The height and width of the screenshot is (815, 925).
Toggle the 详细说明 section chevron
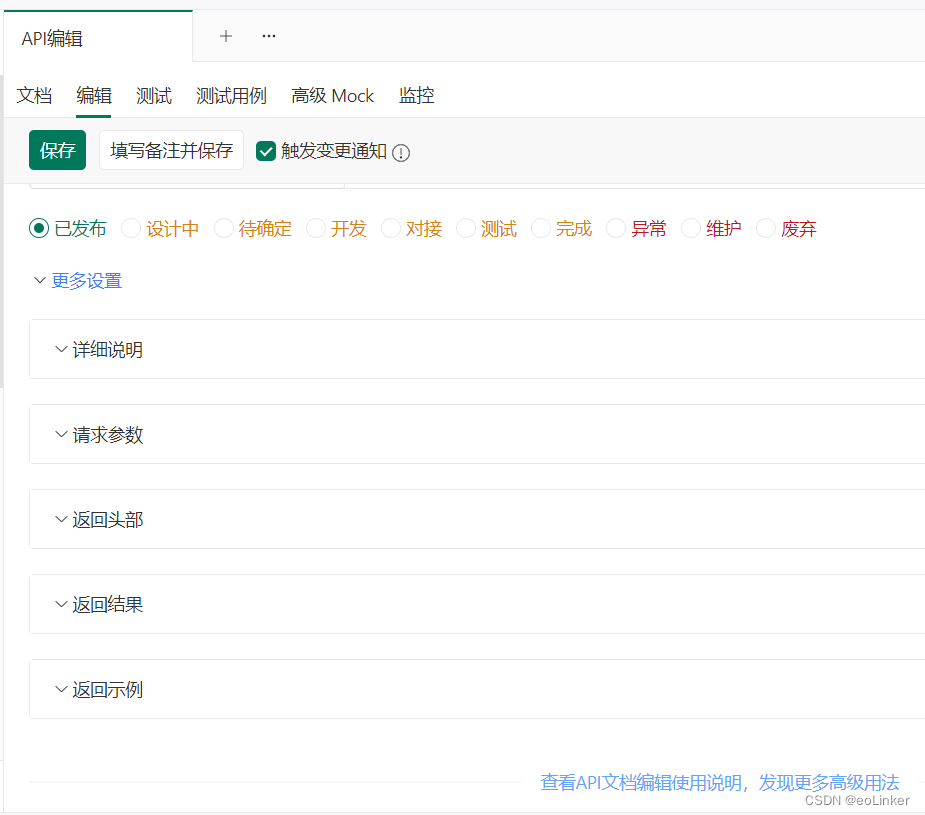tap(61, 350)
